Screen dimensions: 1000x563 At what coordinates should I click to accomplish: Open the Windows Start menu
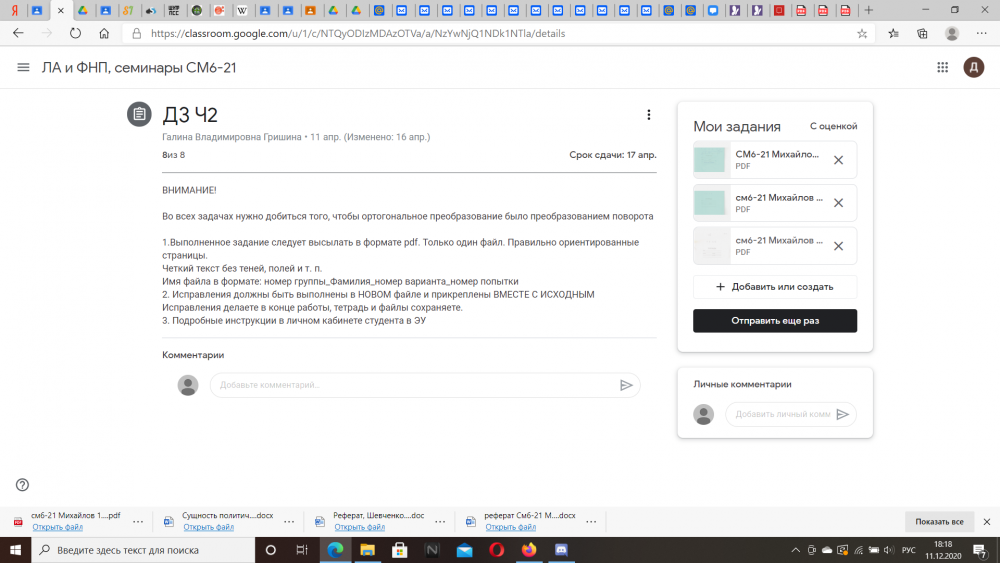pos(15,550)
